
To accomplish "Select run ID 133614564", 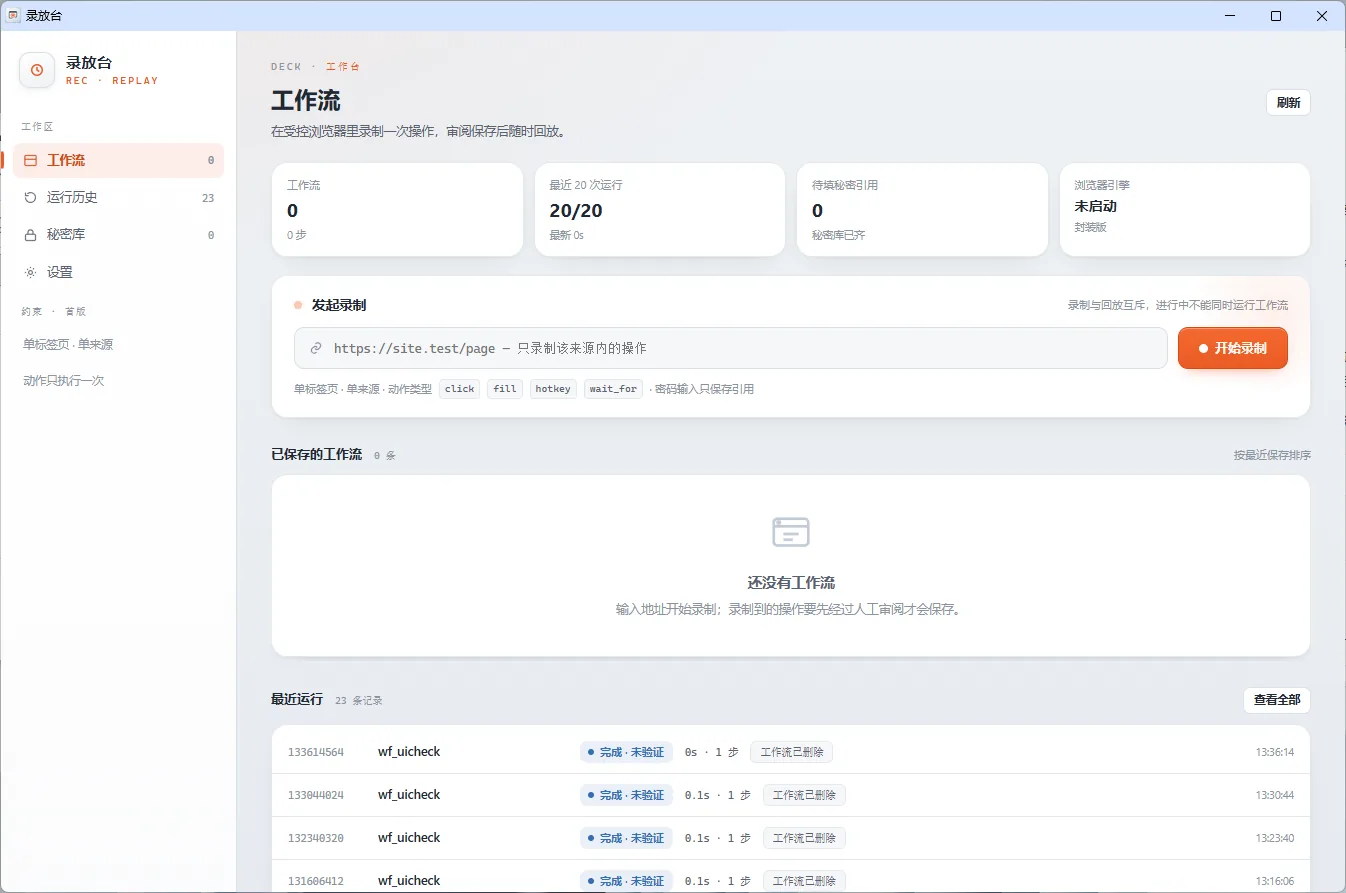I will tap(316, 752).
